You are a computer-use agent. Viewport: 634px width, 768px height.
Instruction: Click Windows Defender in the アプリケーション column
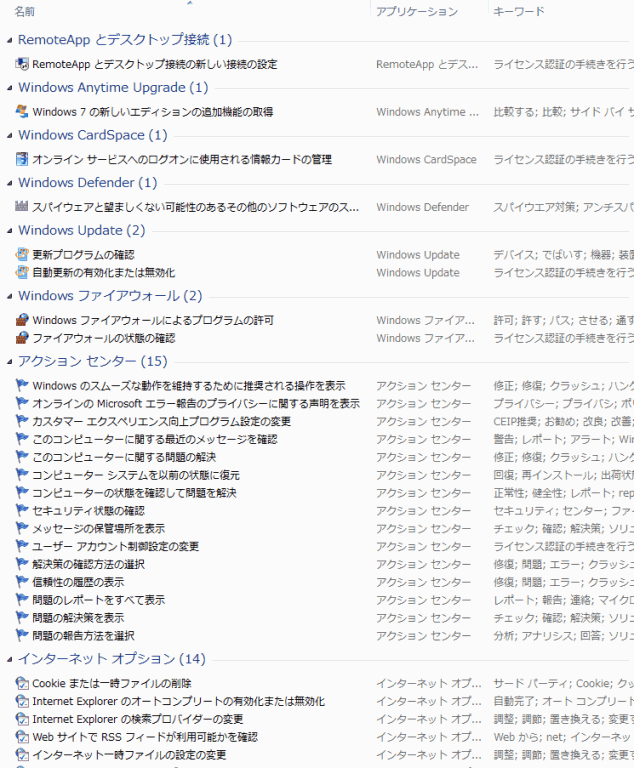pos(422,207)
